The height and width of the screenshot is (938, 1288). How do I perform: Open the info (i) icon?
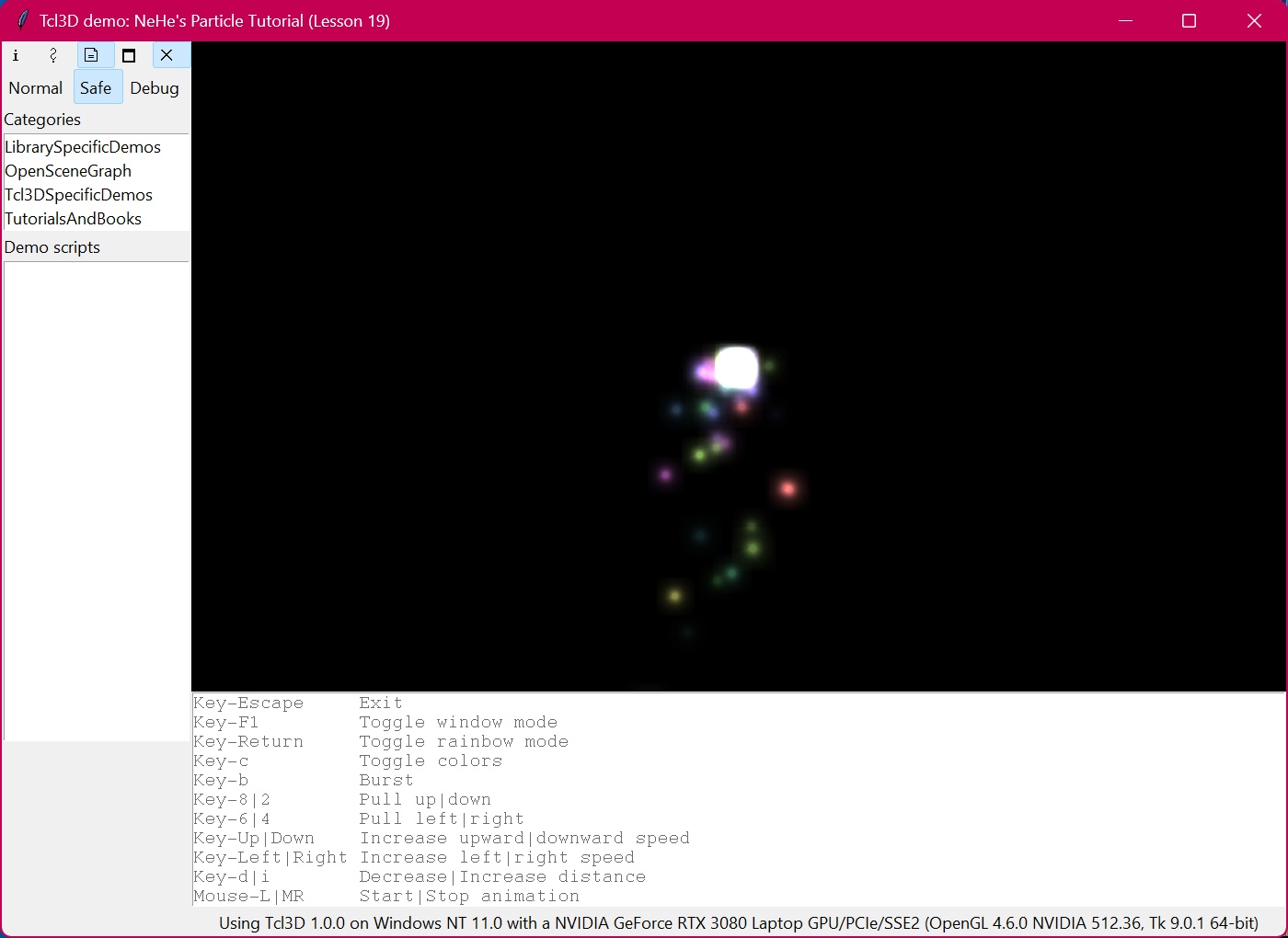coord(16,55)
